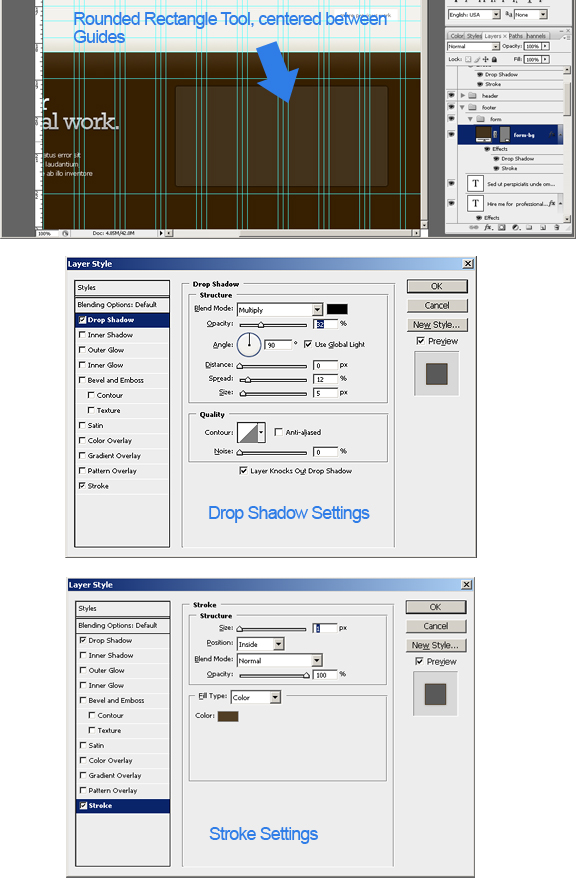The width and height of the screenshot is (576, 880).
Task: Open Multiply blend mode dropdown in Drop Shadow
Action: point(280,310)
